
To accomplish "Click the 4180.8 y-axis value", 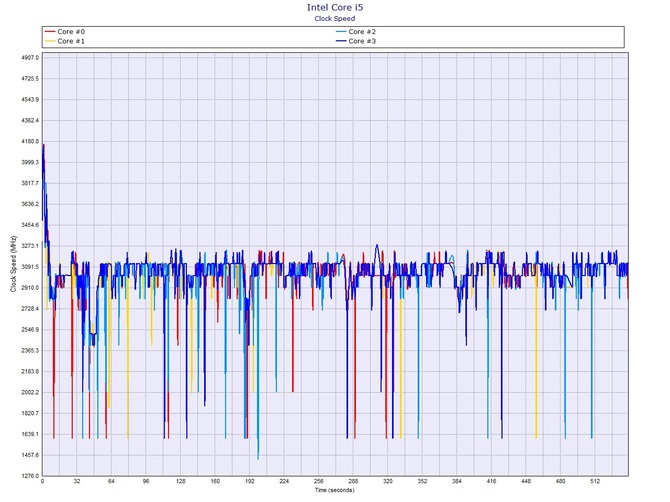I will point(30,141).
